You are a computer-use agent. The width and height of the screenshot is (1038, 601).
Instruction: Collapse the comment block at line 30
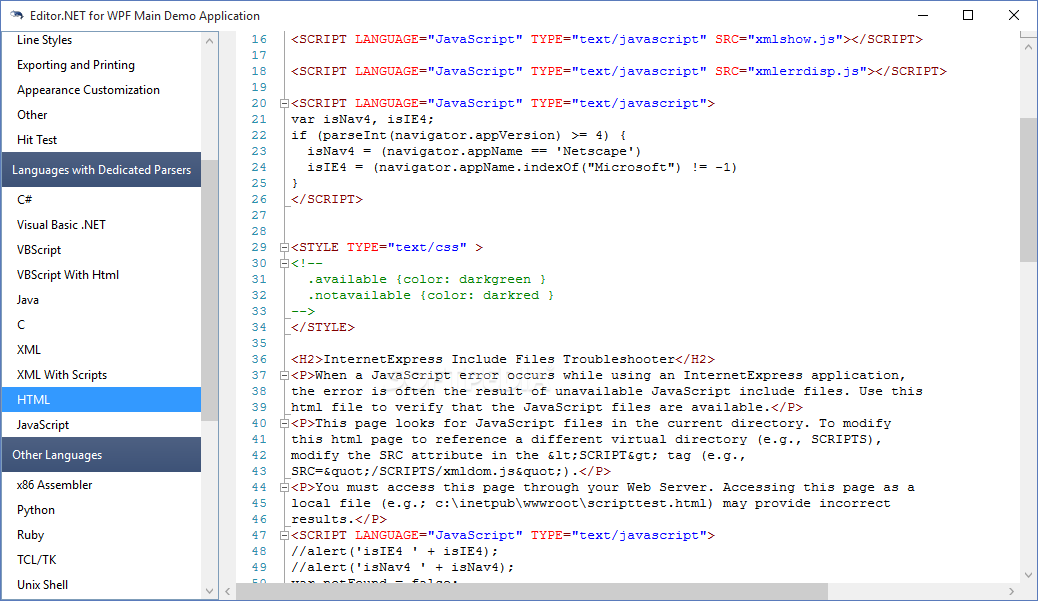pos(284,263)
